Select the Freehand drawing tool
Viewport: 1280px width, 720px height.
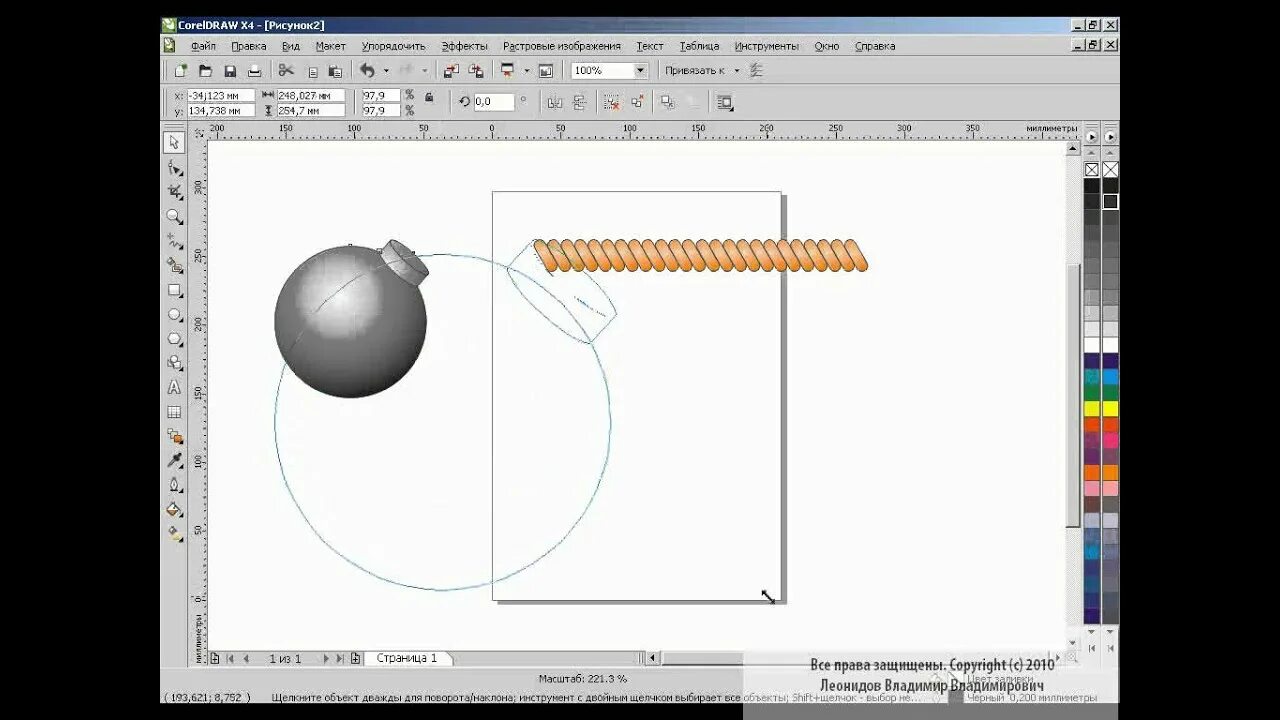[x=174, y=241]
